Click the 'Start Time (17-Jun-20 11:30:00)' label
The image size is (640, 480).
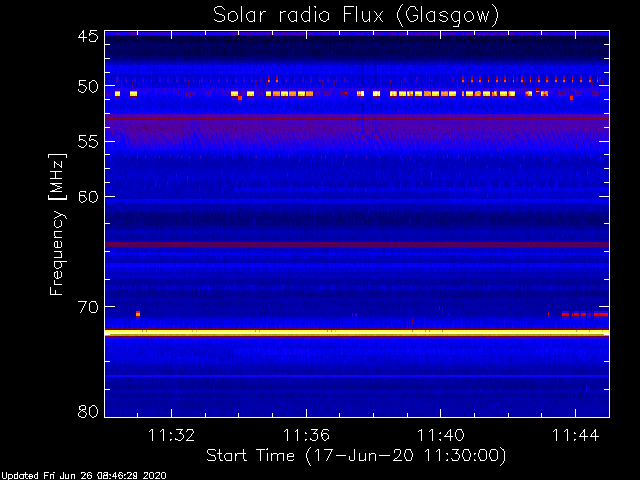tap(356, 456)
